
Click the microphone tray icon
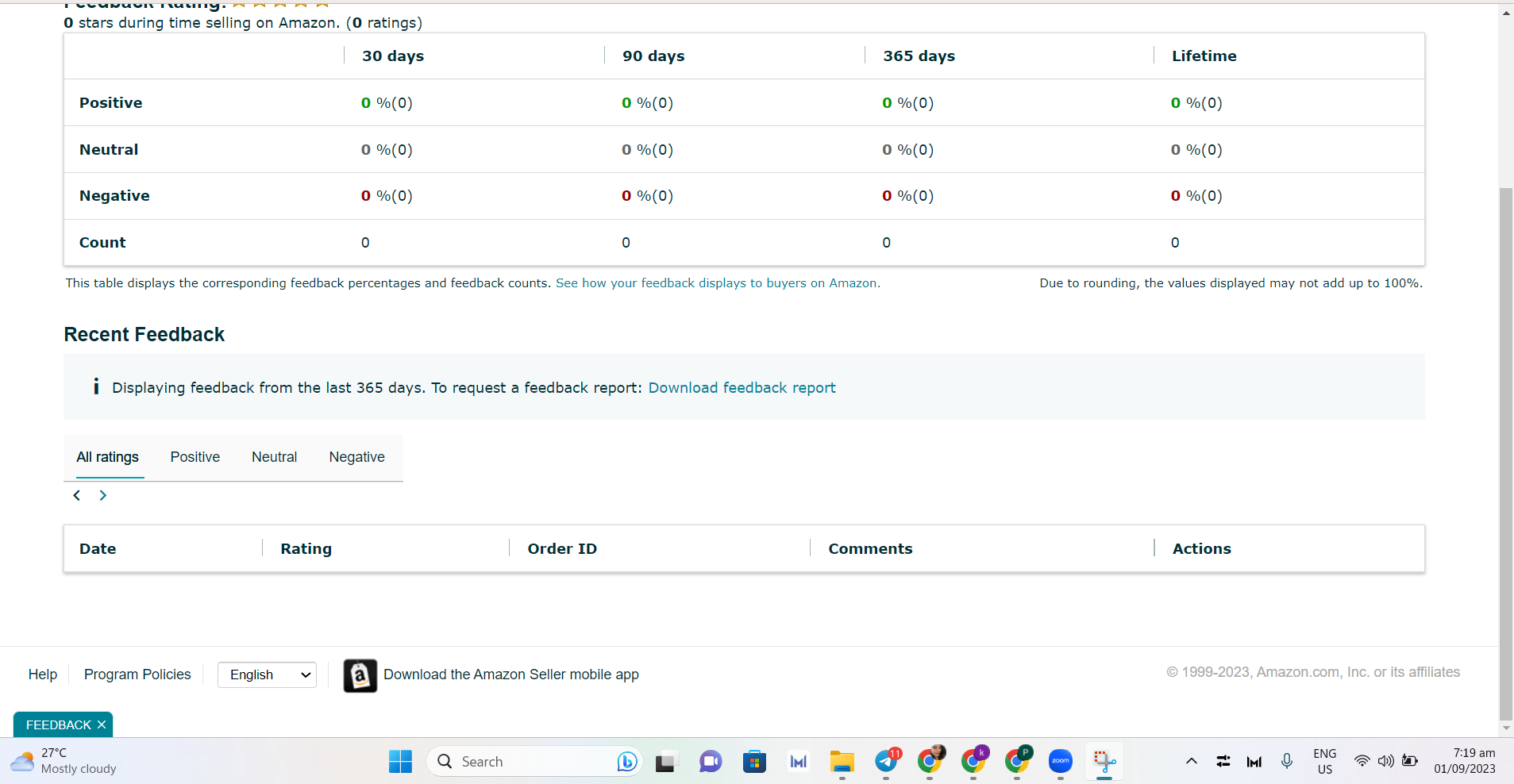(1287, 761)
